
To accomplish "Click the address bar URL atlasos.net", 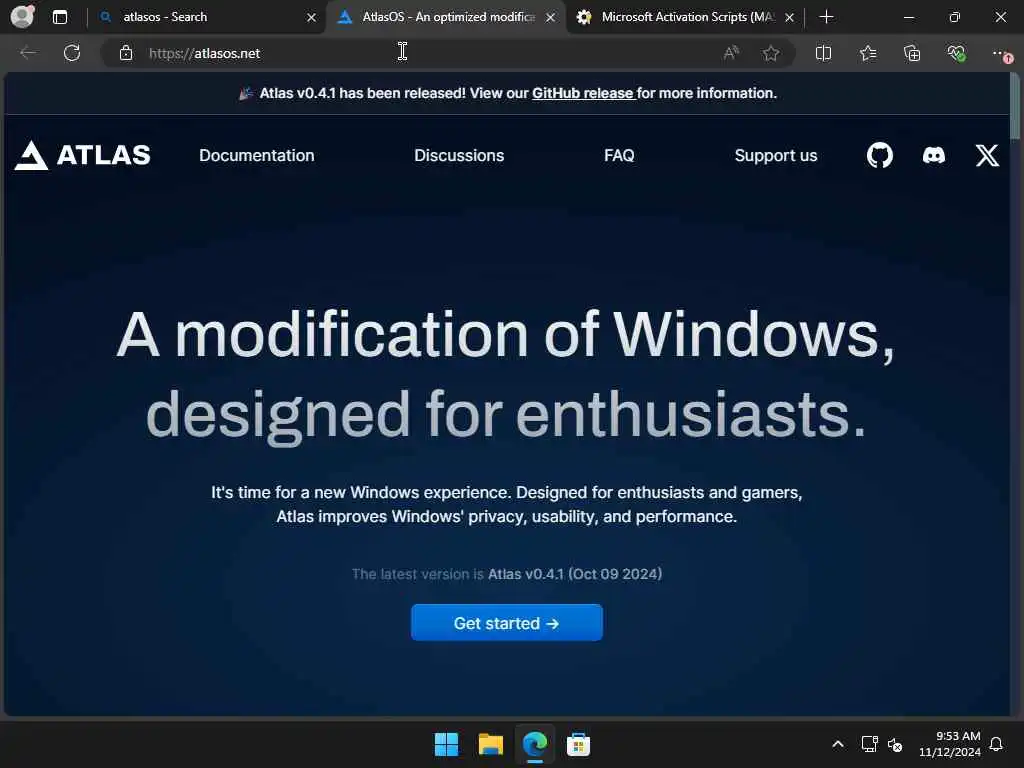I will (x=204, y=54).
